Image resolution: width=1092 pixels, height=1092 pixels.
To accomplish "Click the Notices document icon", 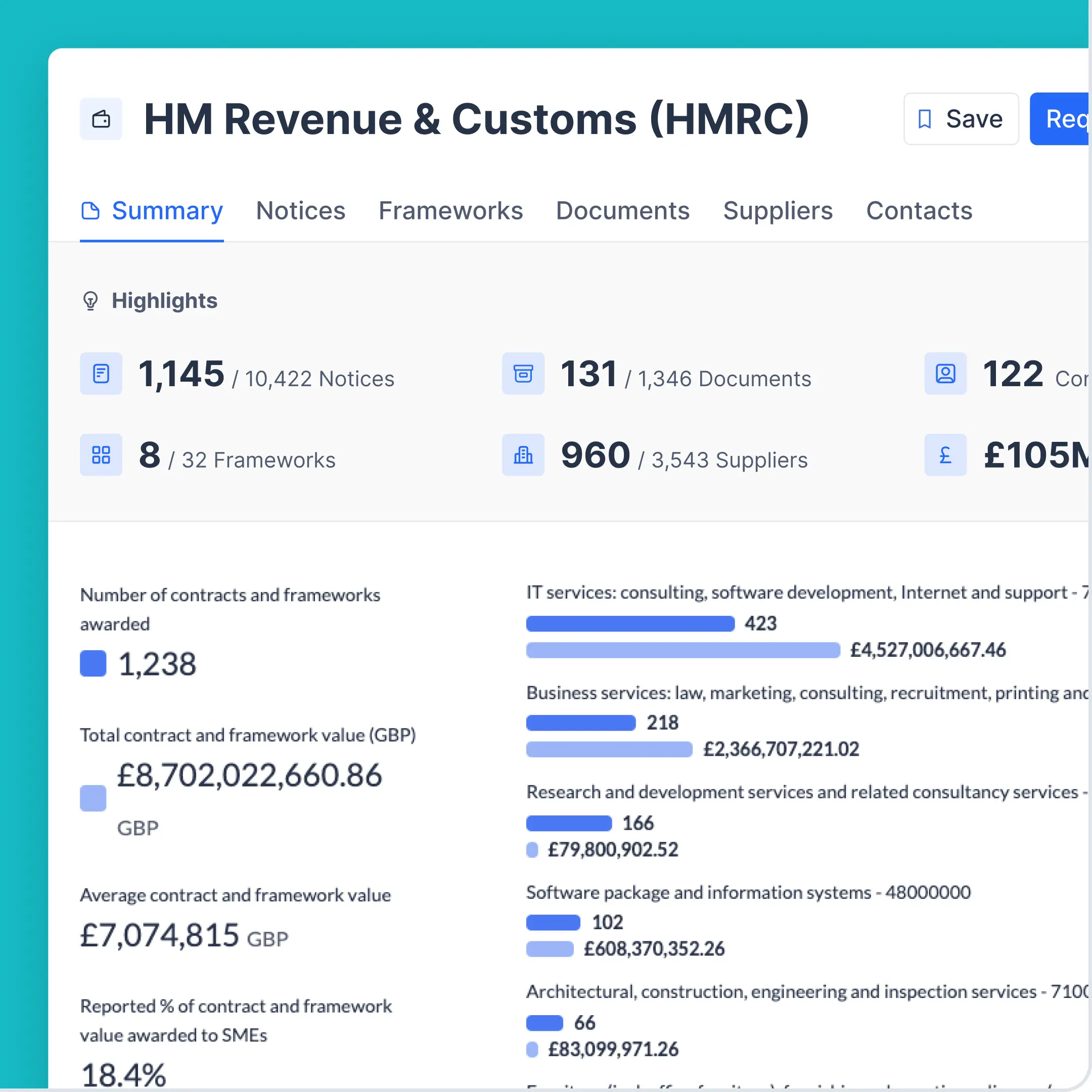I will tap(101, 374).
